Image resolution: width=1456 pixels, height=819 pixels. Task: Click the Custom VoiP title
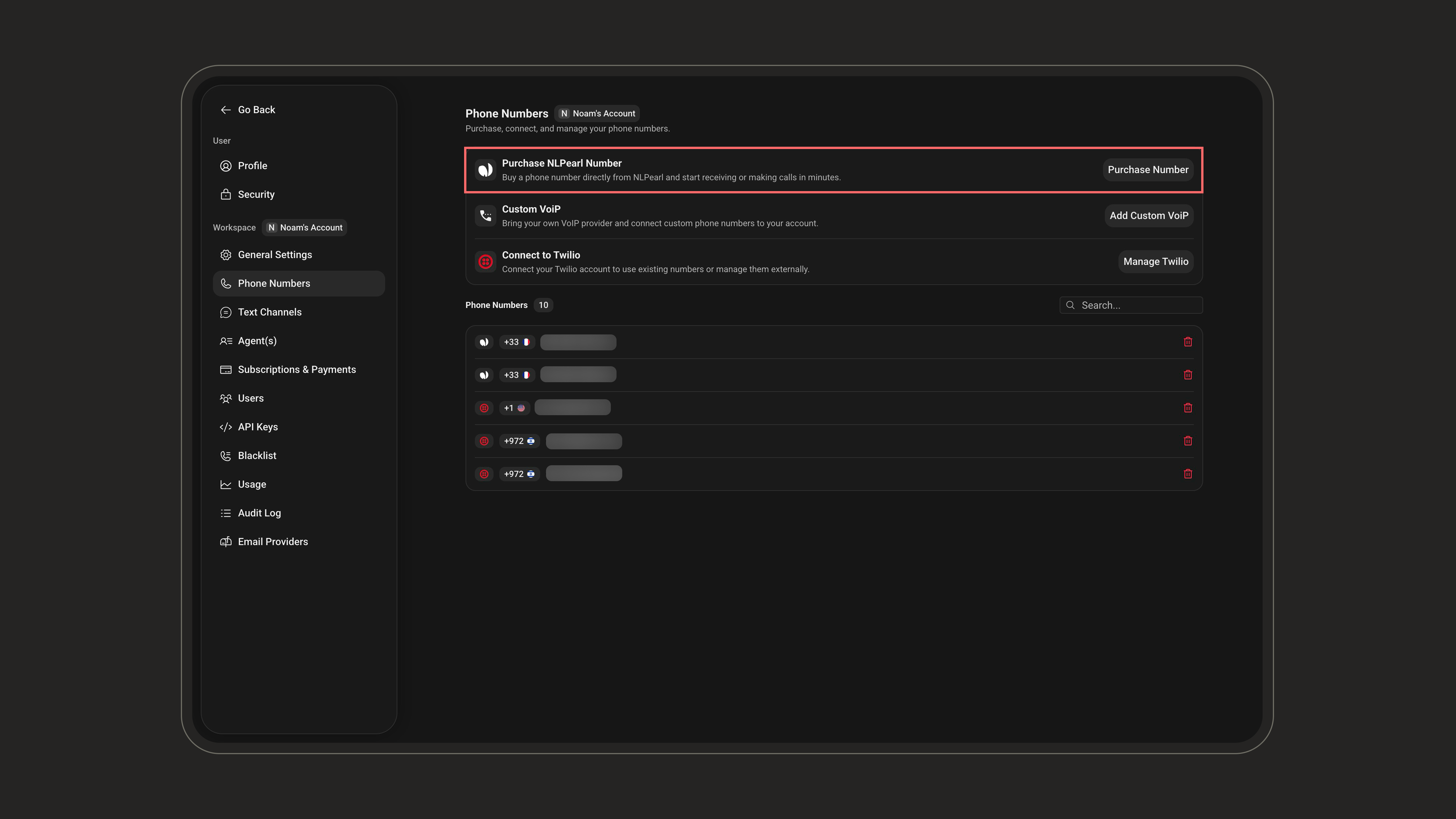coord(531,209)
